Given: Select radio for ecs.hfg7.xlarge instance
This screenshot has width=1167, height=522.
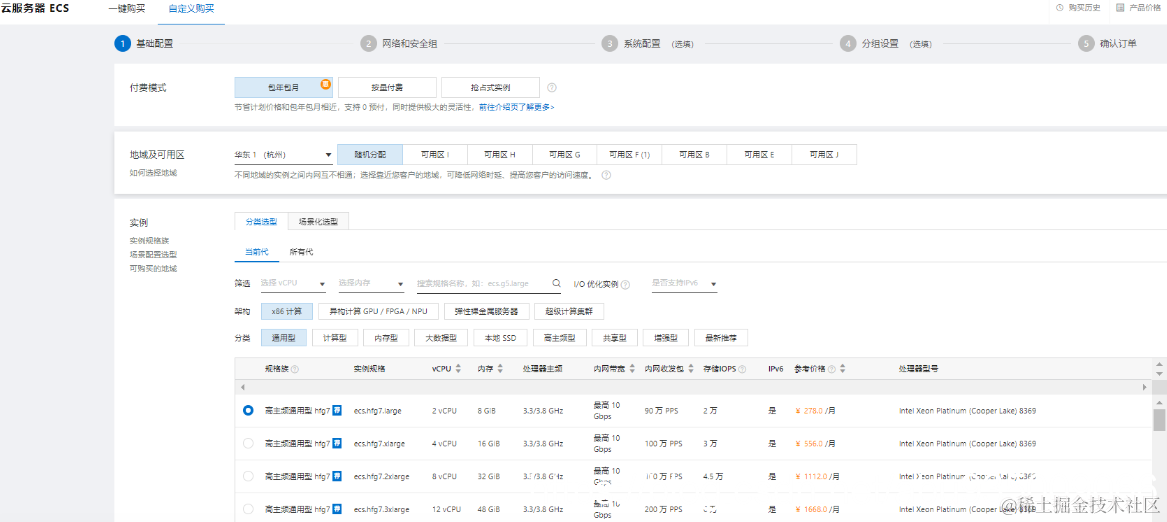Looking at the screenshot, I should click(248, 443).
